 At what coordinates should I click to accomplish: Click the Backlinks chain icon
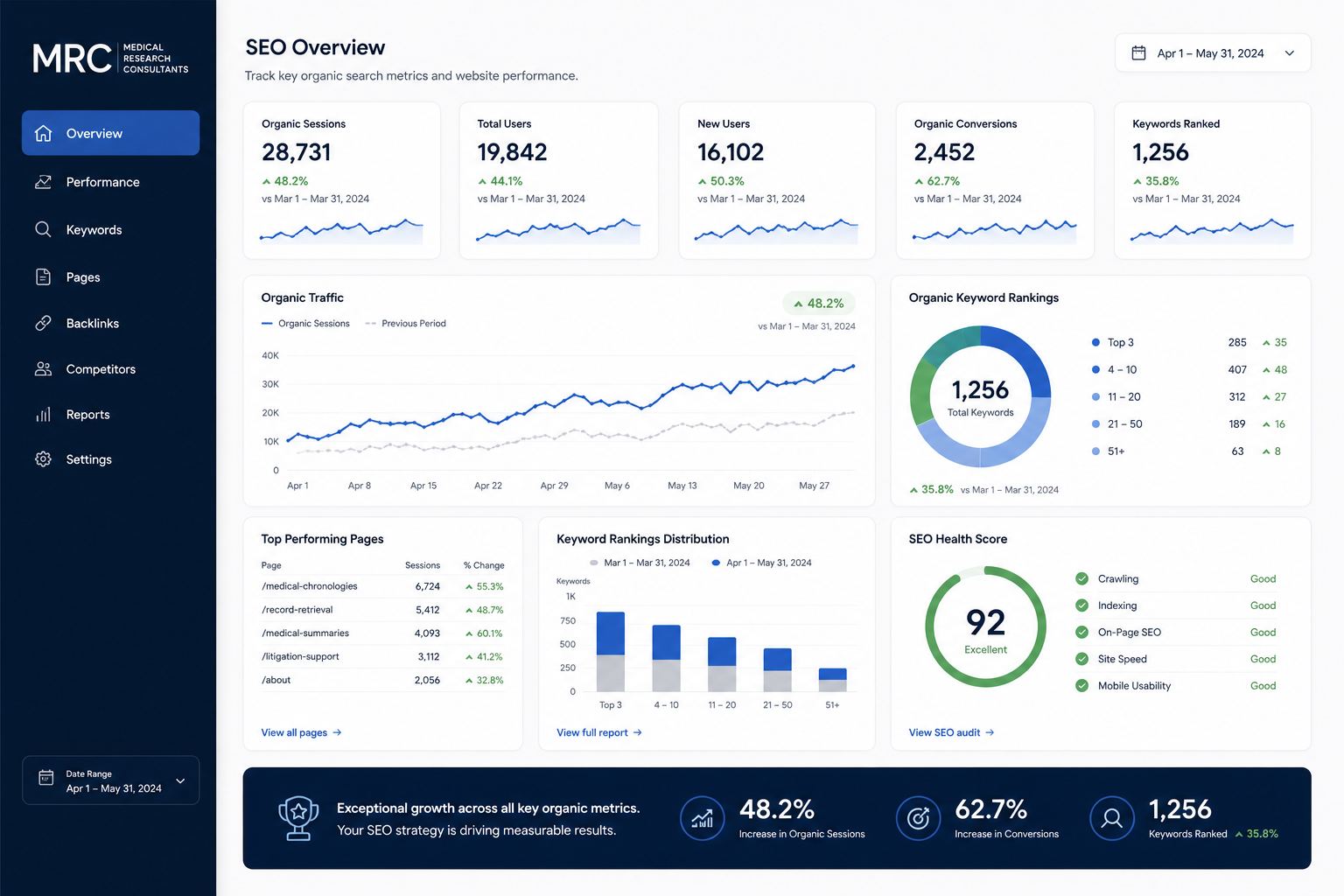[x=43, y=323]
